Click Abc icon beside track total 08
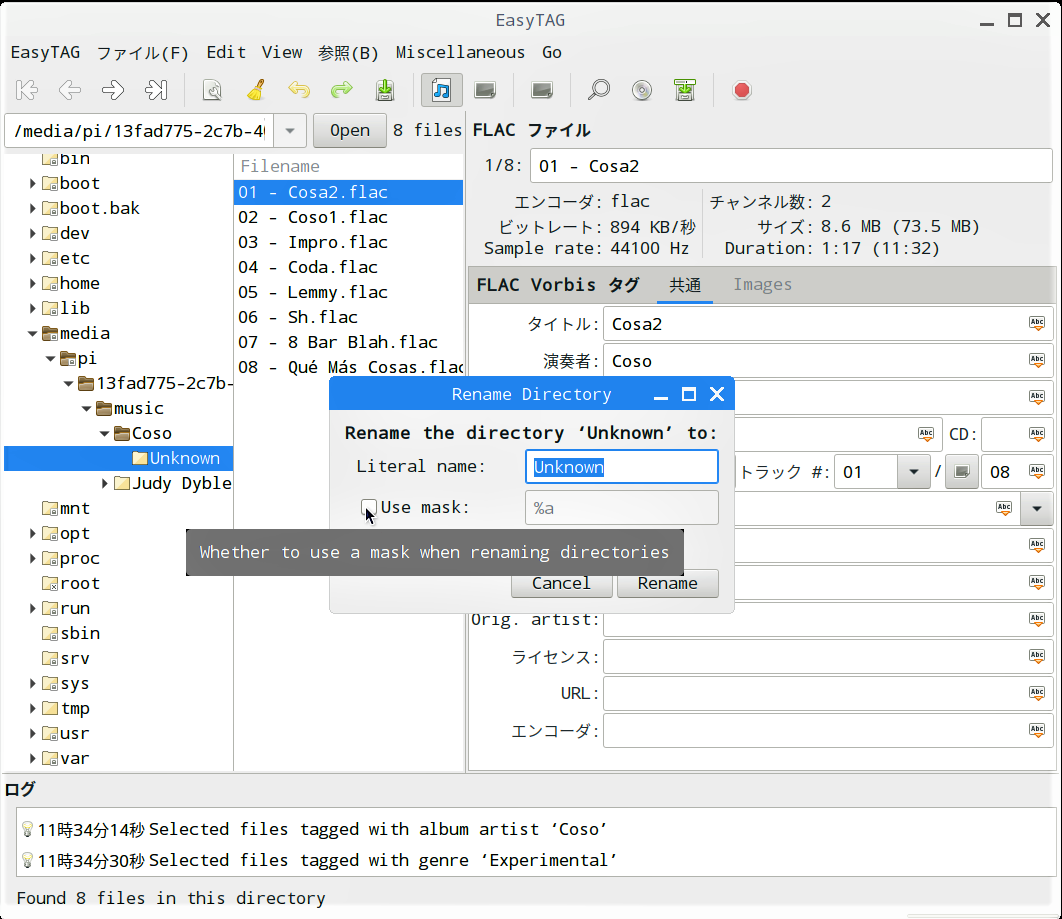The width and height of the screenshot is (1062, 919). point(1037,471)
